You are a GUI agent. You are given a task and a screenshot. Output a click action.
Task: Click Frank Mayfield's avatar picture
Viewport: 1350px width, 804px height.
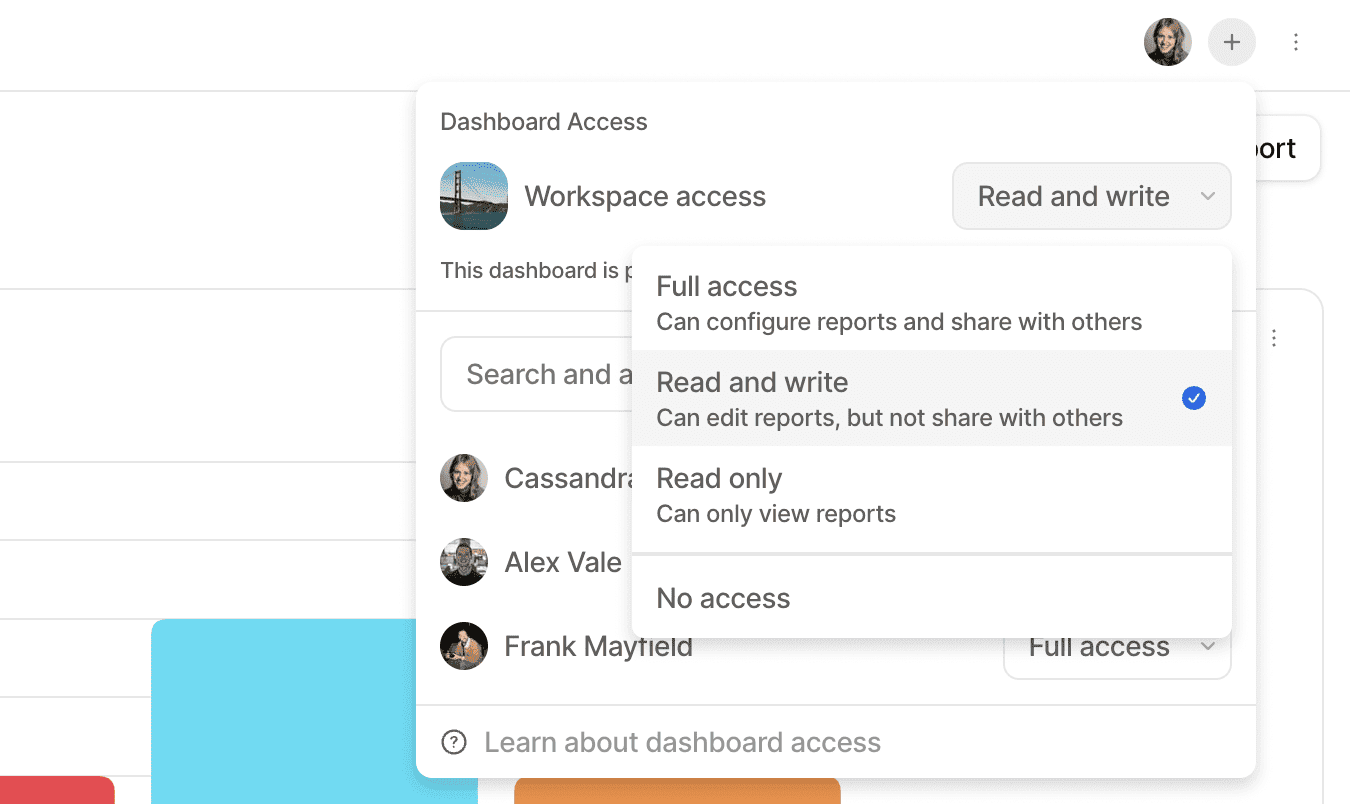pos(464,646)
